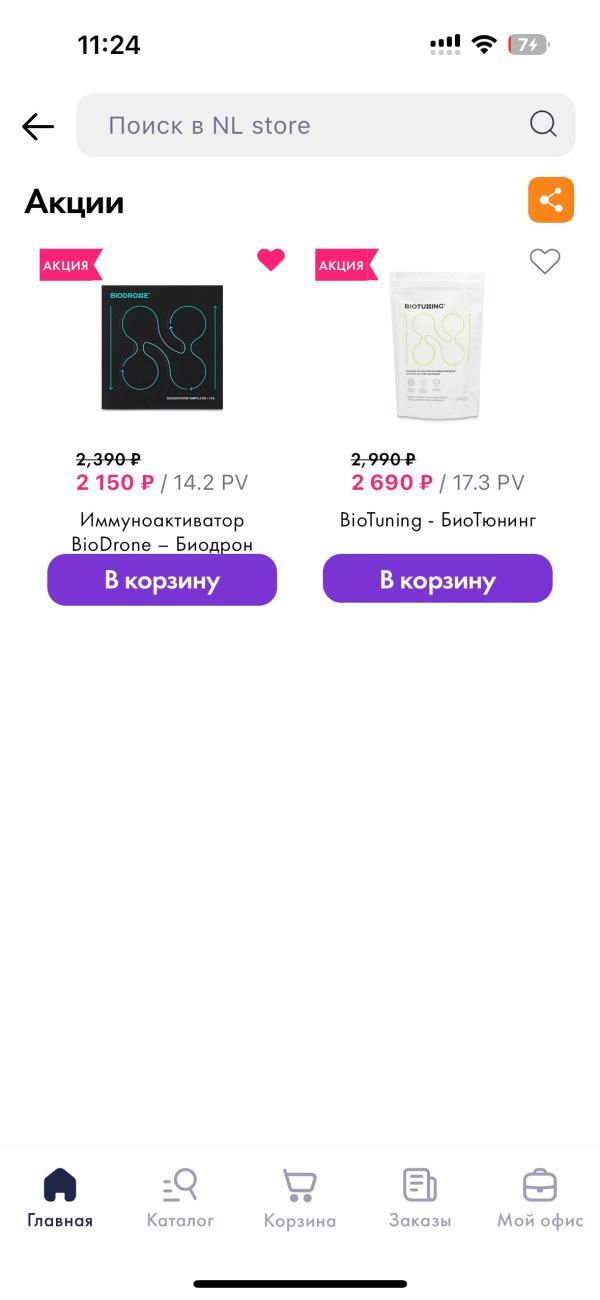Switch to the Главная tab
600x1300 pixels.
point(60,1198)
